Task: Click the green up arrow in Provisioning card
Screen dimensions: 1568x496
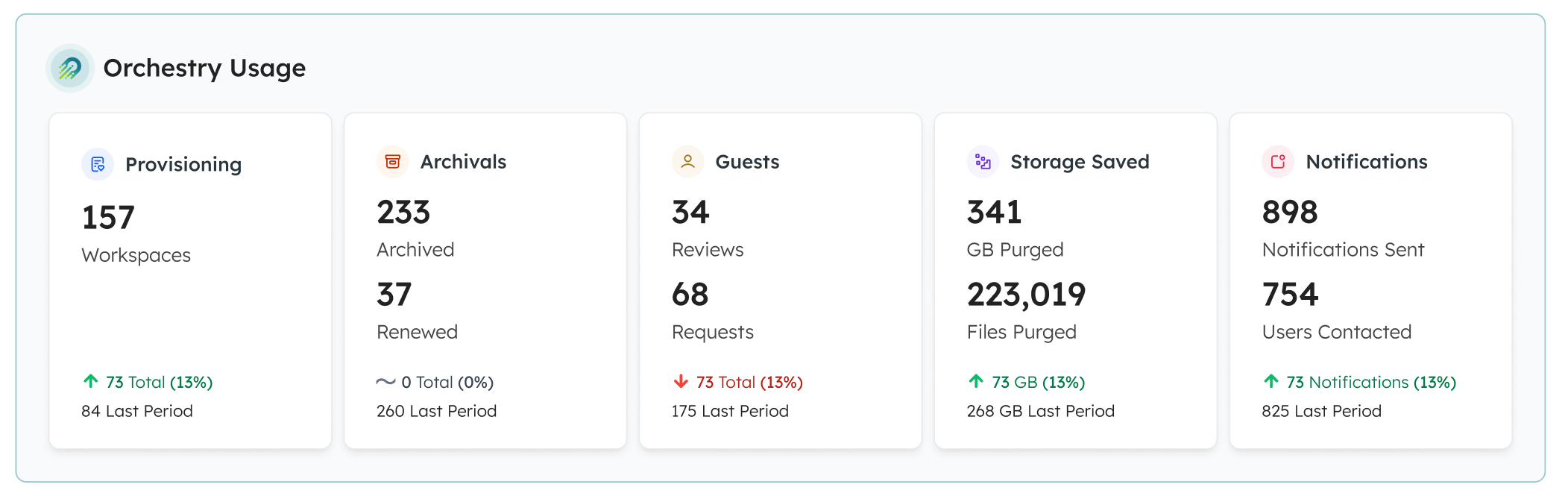Action: (90, 381)
